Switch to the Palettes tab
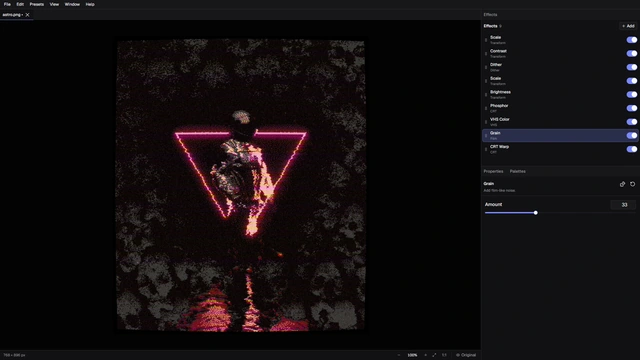This screenshot has height=360, width=640. [518, 171]
